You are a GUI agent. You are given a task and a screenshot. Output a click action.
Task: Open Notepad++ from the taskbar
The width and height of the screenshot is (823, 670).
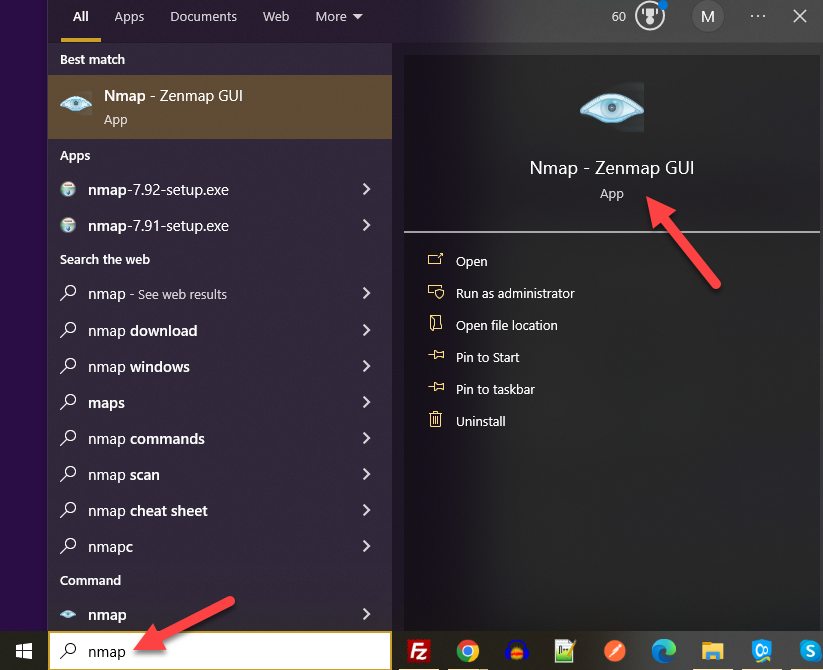click(565, 652)
